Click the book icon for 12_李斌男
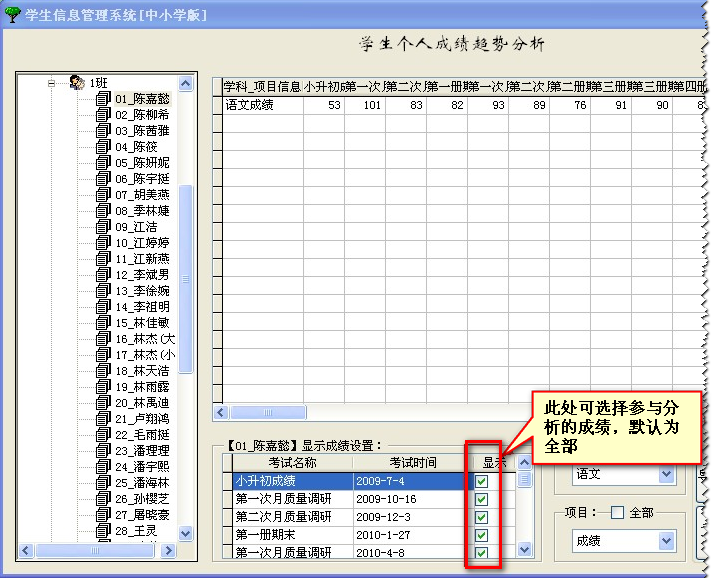The image size is (718, 578). click(103, 274)
